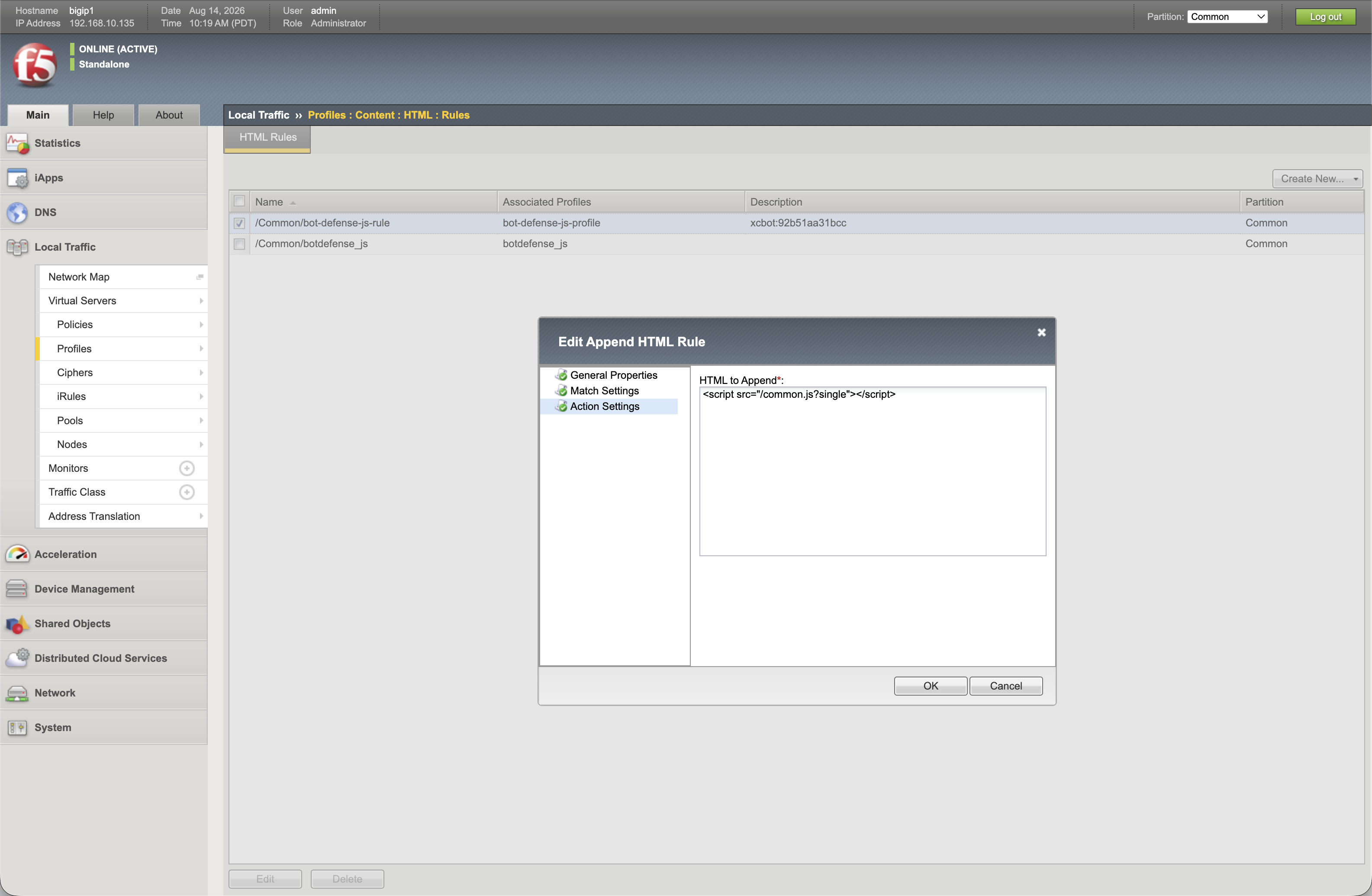Screen dimensions: 1372x896
Task: Open Acceleration via its gauge icon
Action: click(17, 554)
